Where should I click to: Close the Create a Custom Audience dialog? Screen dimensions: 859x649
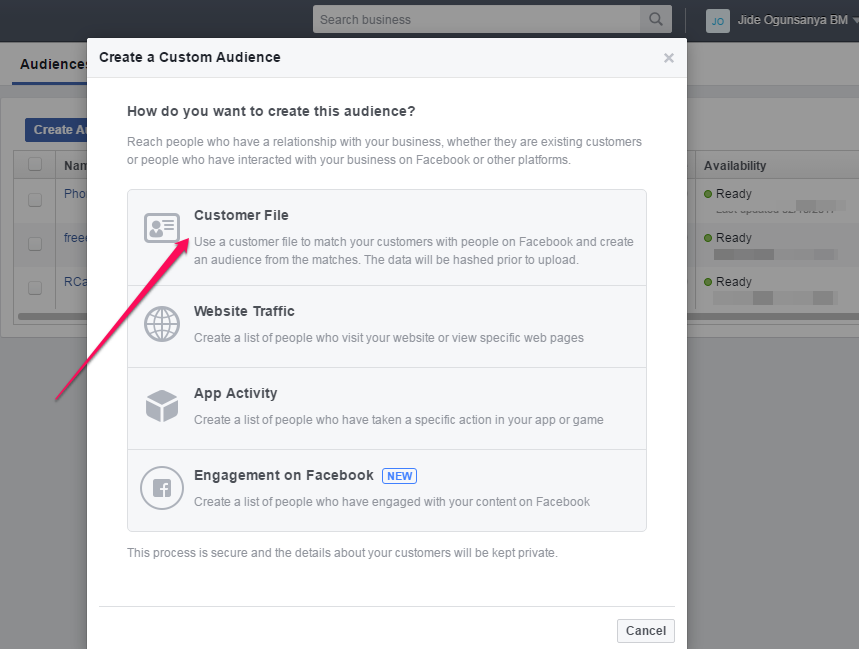[x=668, y=58]
